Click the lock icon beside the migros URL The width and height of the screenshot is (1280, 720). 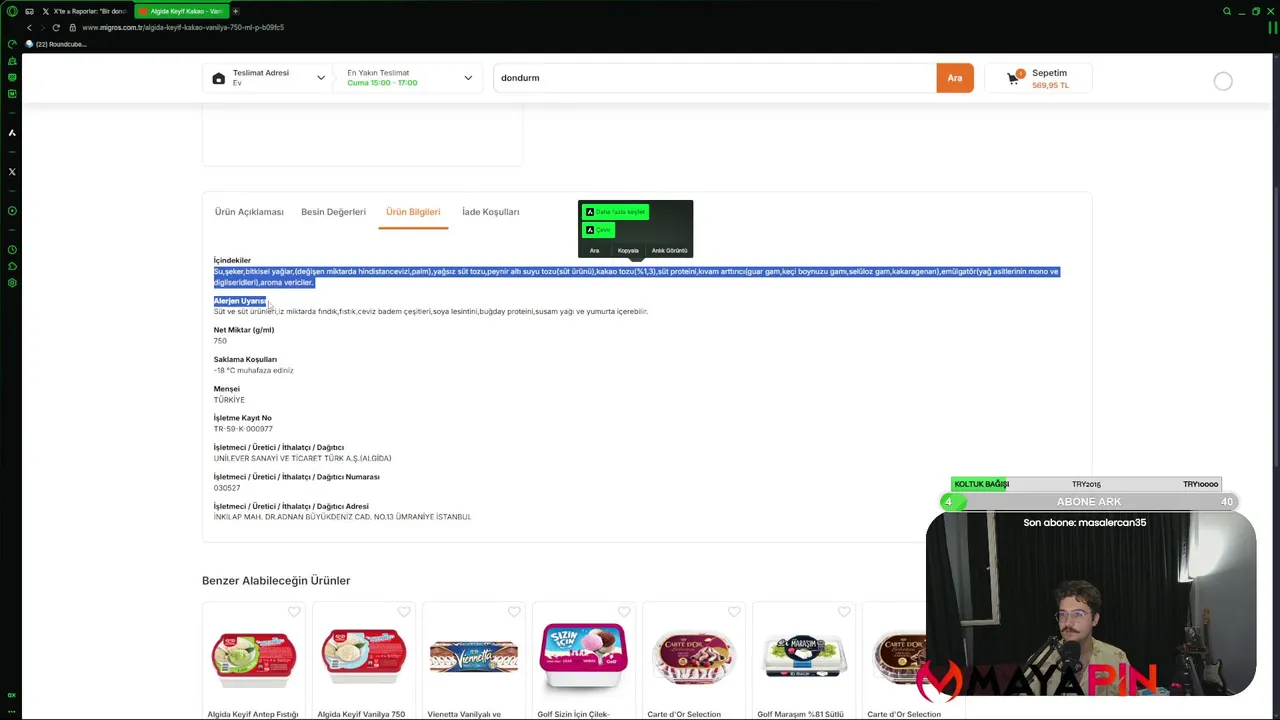pyautogui.click(x=72, y=27)
